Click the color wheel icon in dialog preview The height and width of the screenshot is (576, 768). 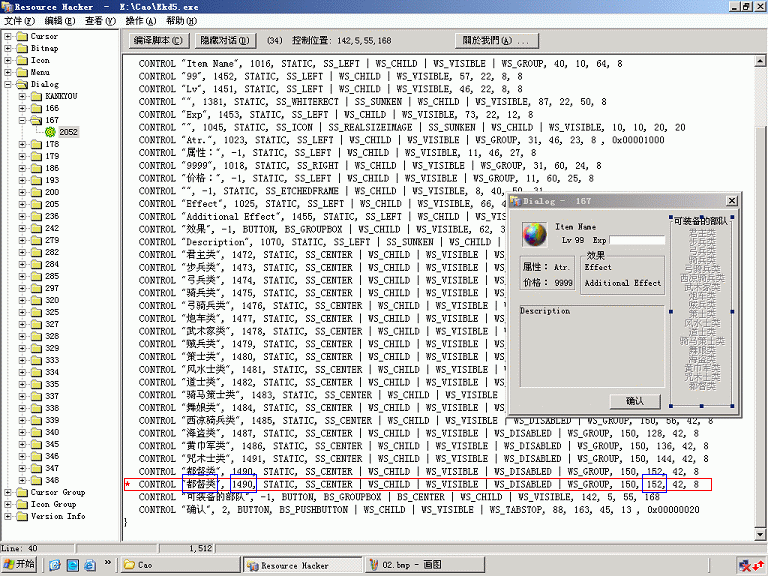[535, 235]
